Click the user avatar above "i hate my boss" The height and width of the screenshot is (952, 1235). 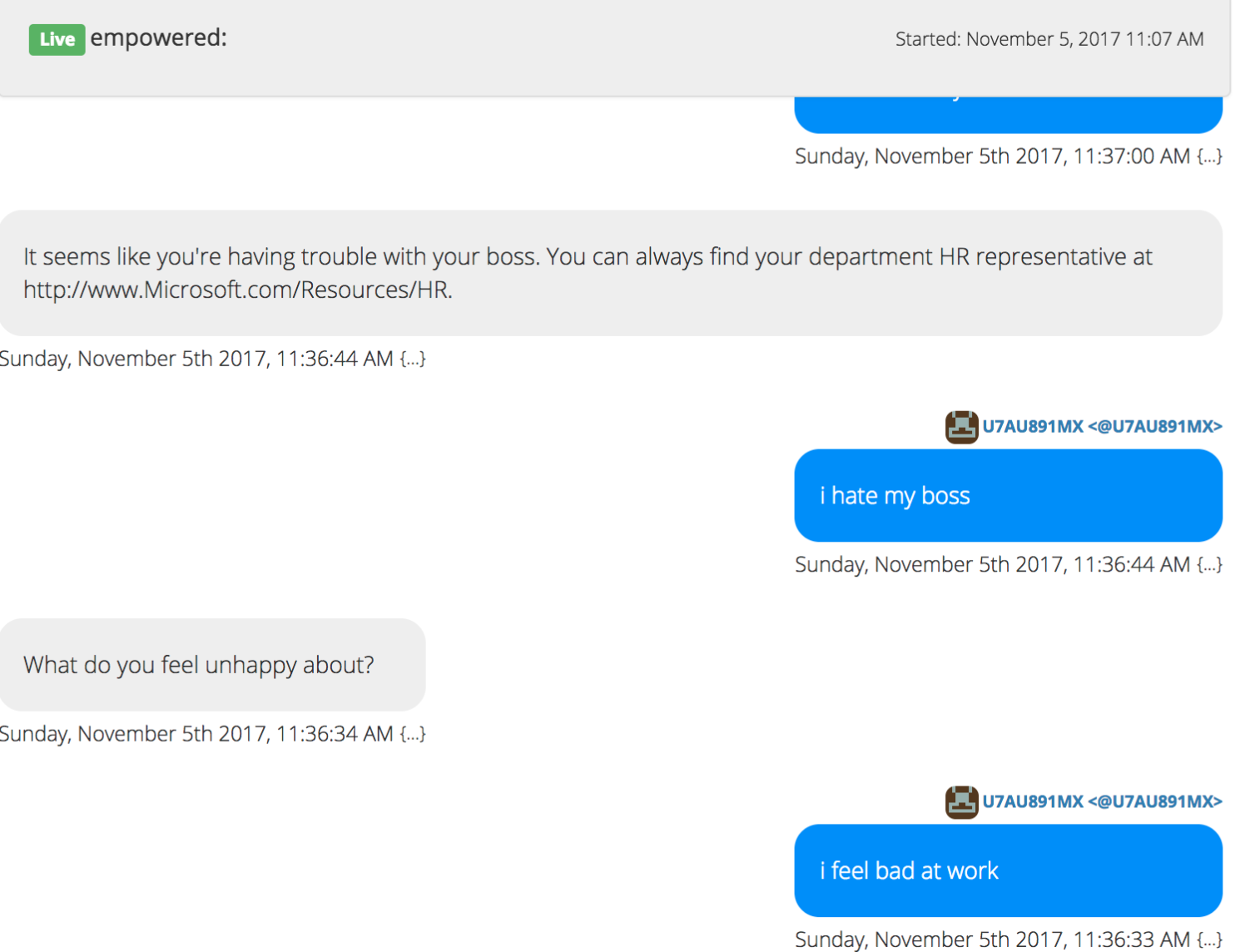961,427
